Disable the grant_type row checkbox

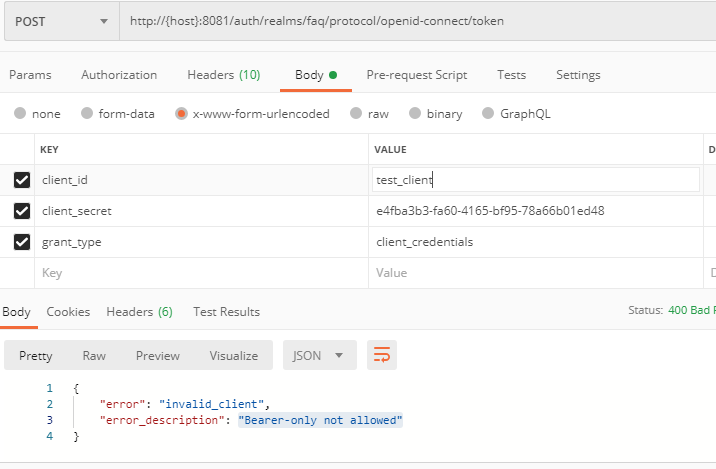(22, 242)
